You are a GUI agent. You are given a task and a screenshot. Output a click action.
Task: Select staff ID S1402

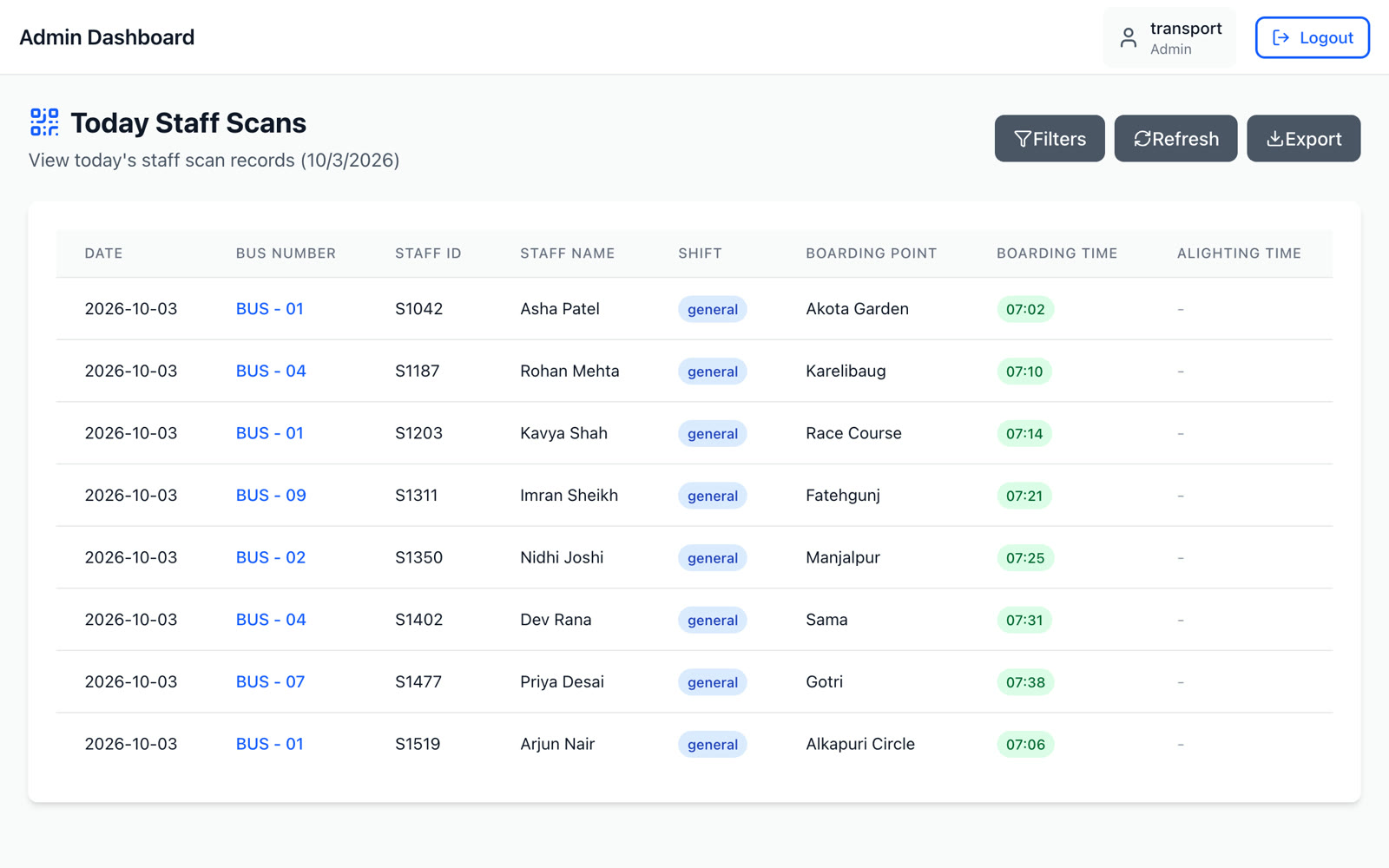[418, 620]
